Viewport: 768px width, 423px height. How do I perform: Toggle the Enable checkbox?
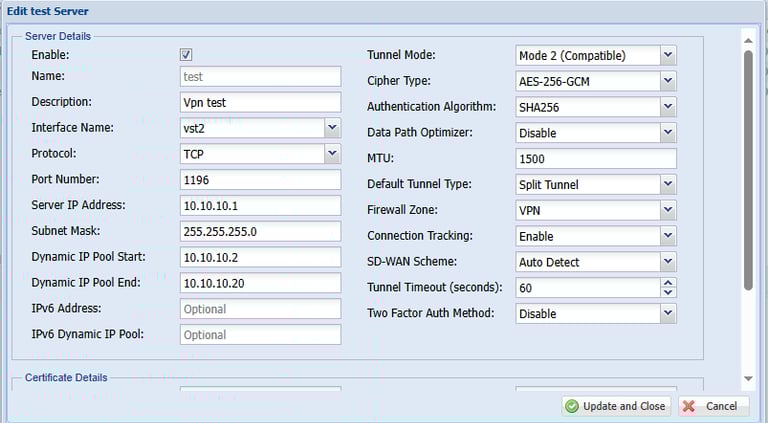(x=186, y=55)
